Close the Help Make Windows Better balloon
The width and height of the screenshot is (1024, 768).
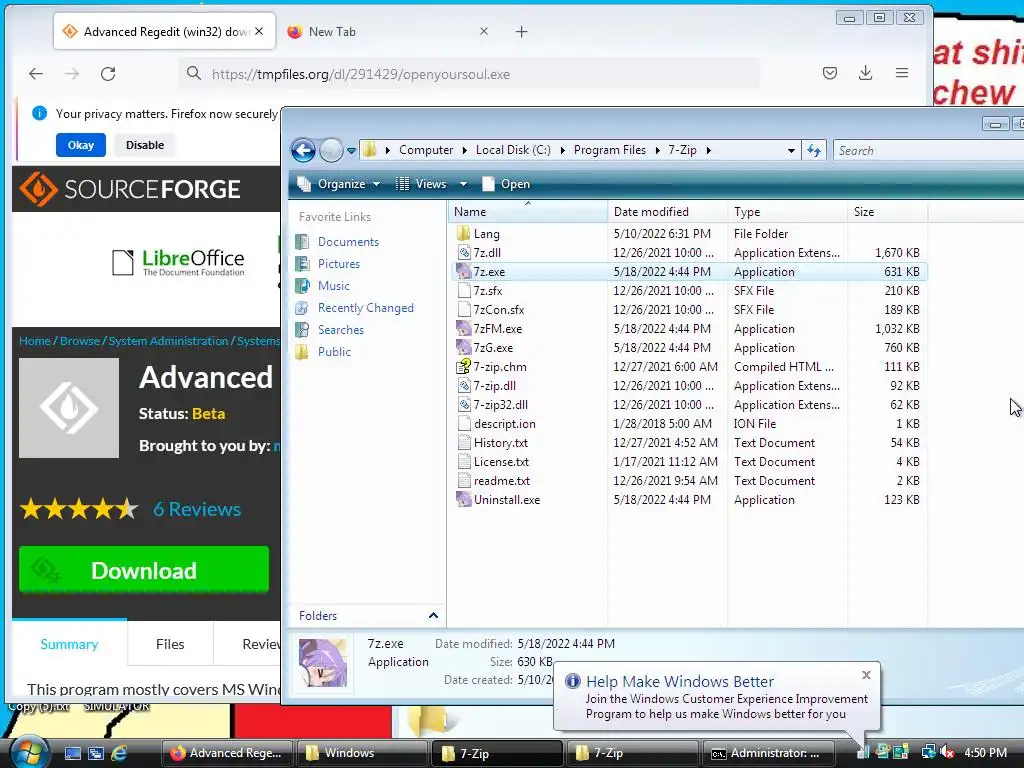[866, 675]
